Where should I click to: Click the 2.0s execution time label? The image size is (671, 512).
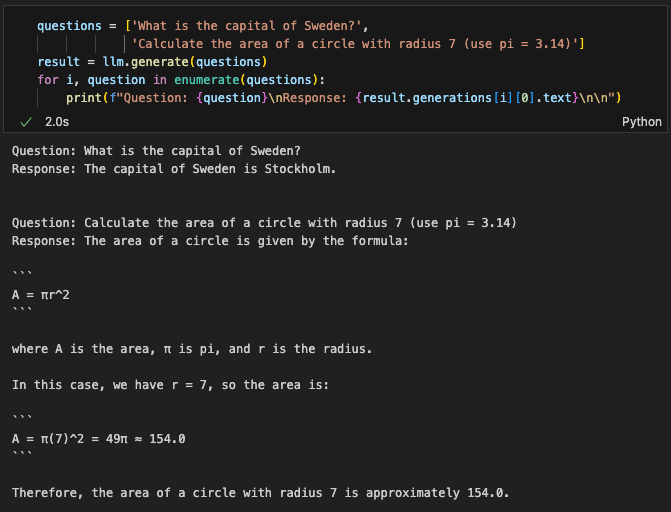[x=57, y=122]
